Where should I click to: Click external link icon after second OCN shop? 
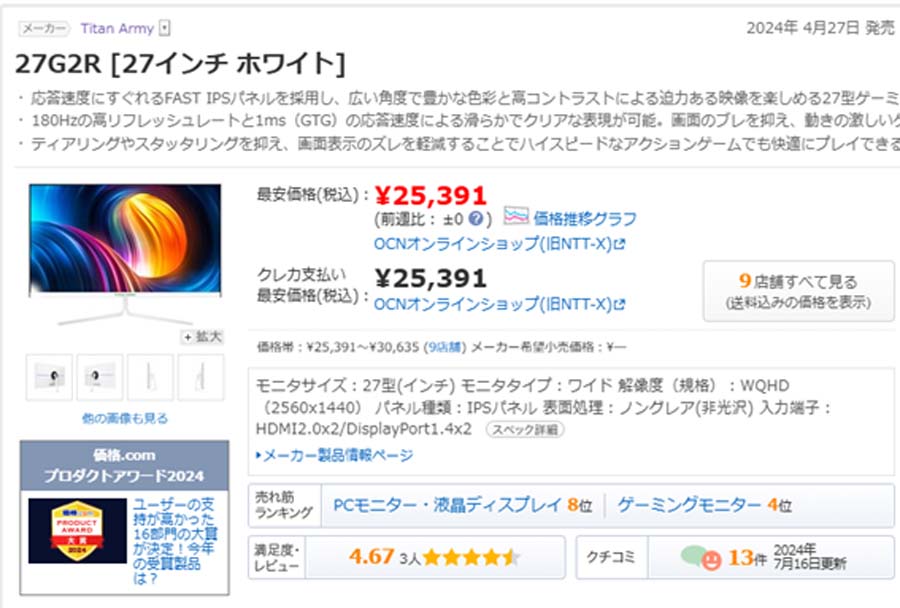point(619,304)
